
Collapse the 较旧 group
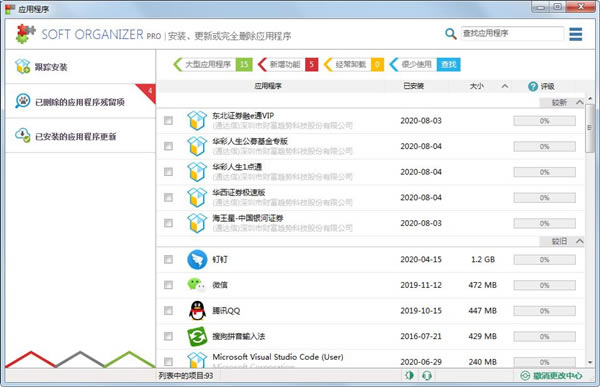tap(580, 241)
